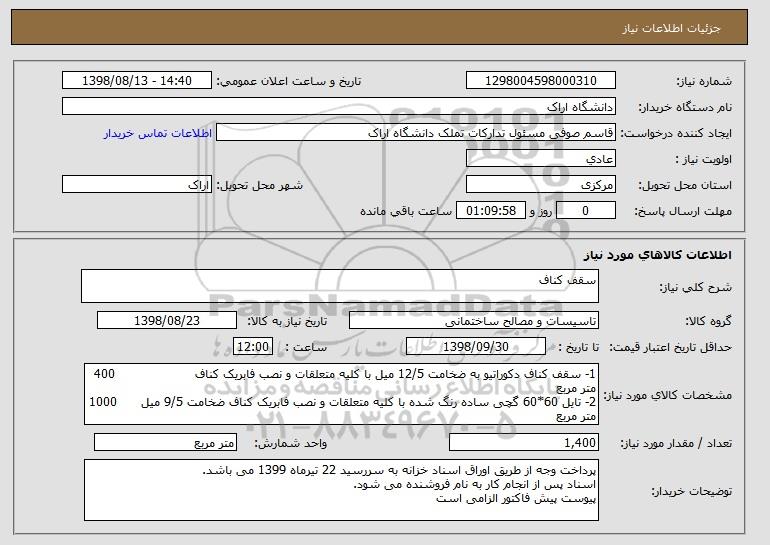Select the remaining time field 01:09:58
The image size is (770, 545).
pos(491,211)
